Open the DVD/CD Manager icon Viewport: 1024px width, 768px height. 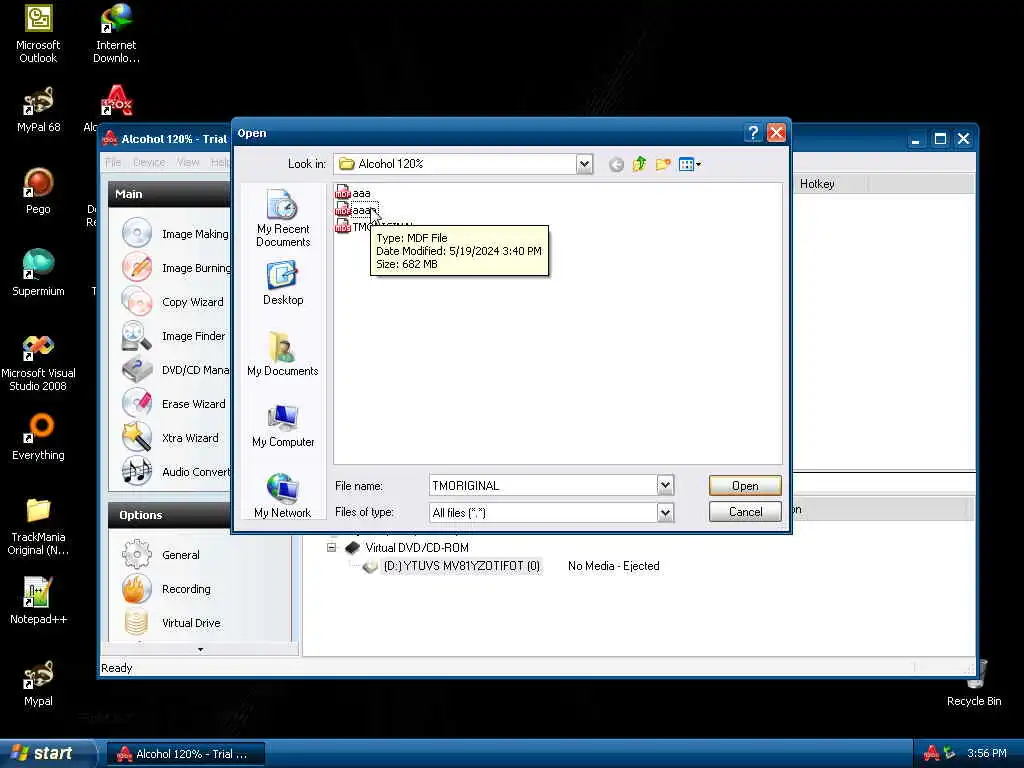(137, 369)
